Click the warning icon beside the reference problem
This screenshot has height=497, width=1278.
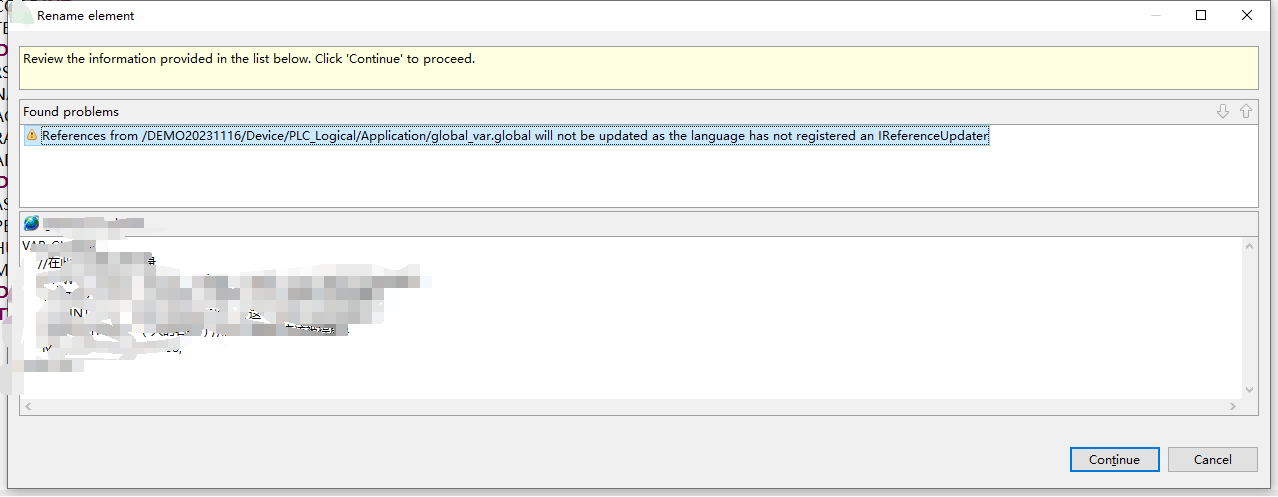[x=32, y=136]
